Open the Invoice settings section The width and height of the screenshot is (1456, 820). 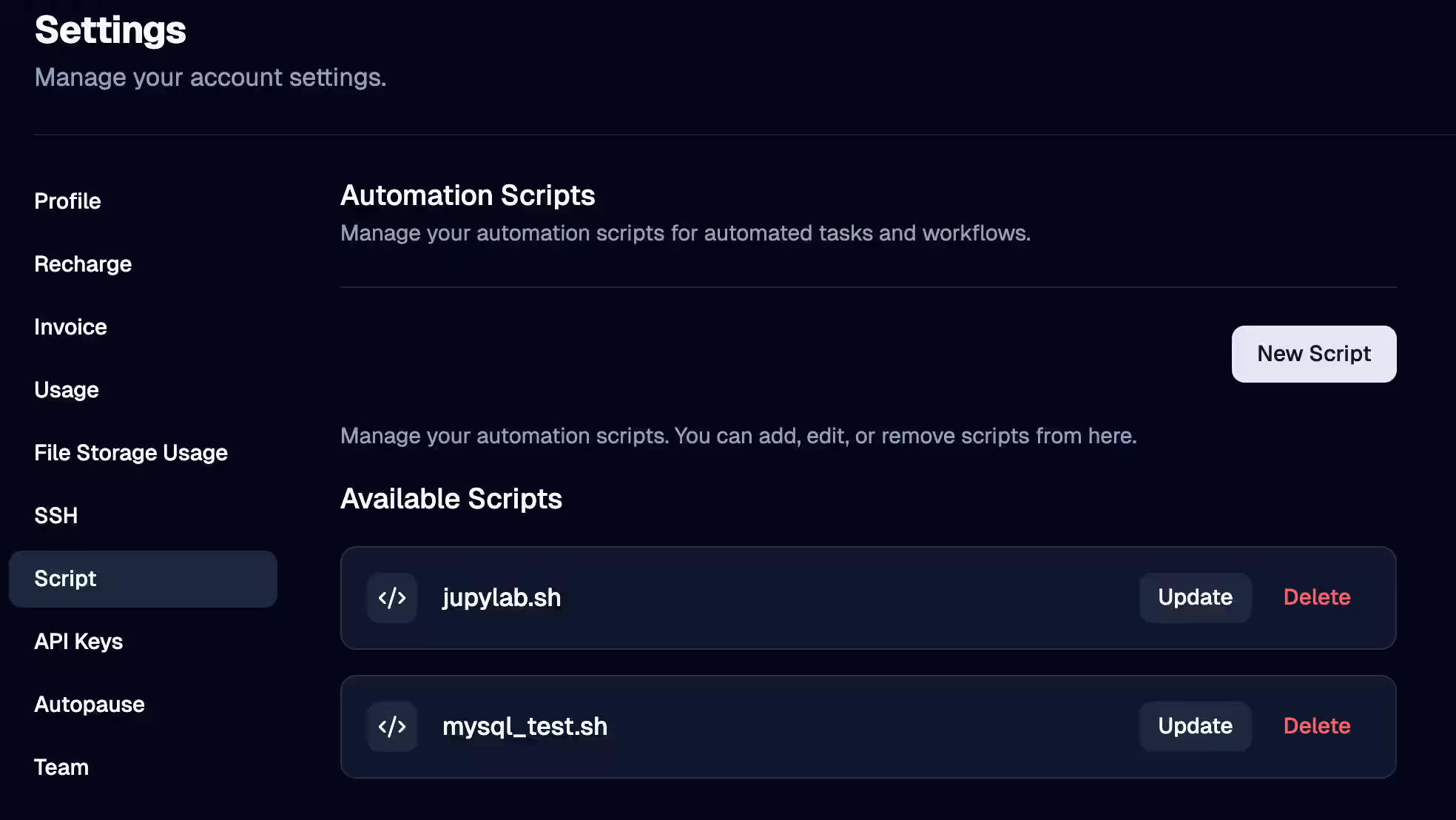pos(70,326)
